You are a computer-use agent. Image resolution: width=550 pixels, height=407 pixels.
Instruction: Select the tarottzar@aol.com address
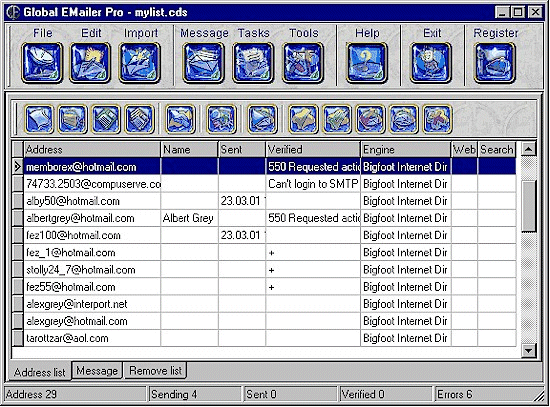(92, 339)
